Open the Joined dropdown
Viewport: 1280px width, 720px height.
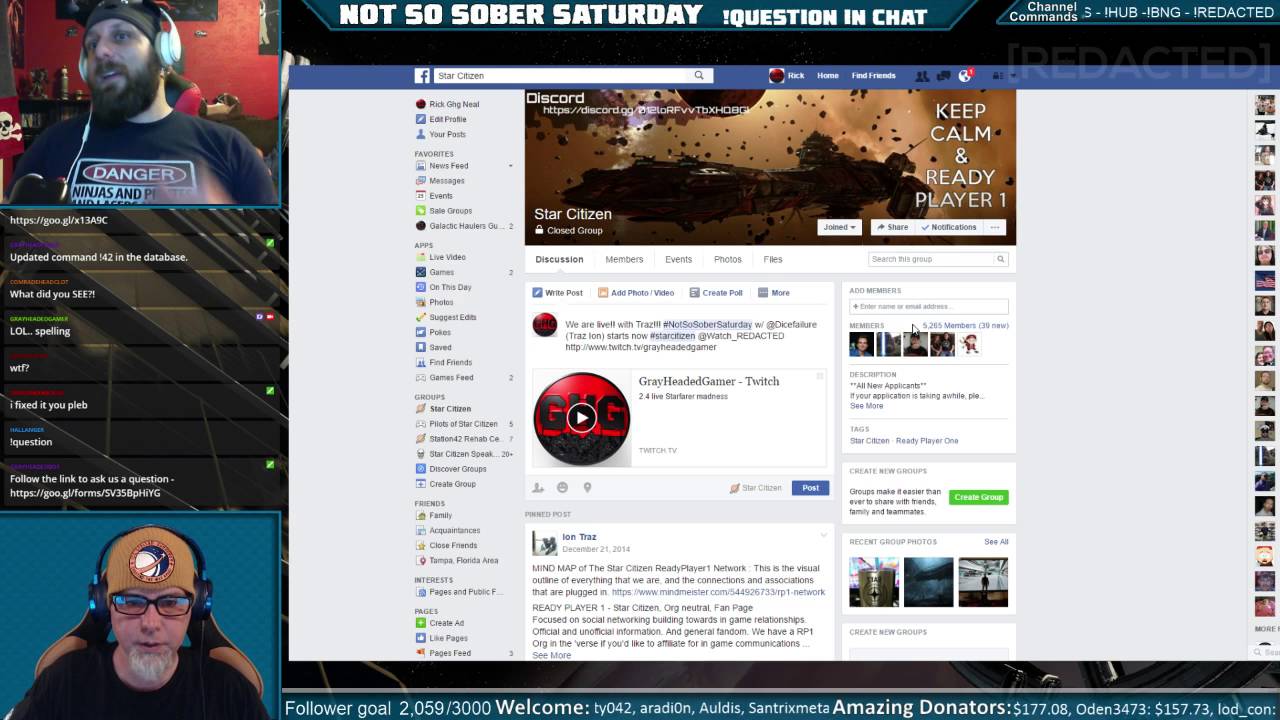click(x=838, y=227)
